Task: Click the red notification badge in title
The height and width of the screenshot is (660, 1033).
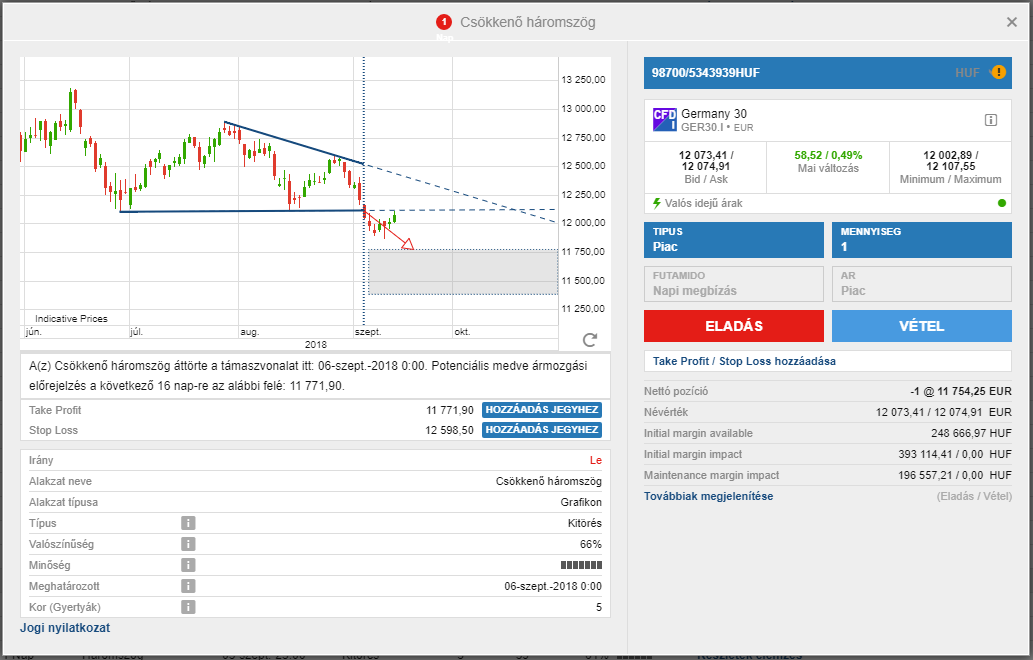Action: pos(444,22)
